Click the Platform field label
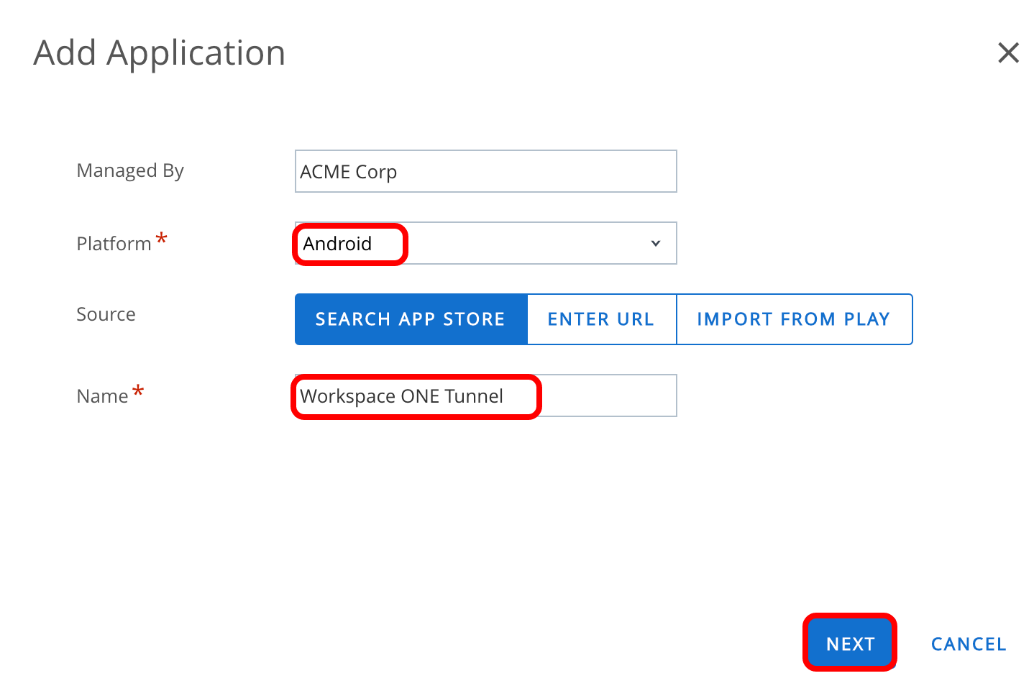 pos(113,243)
